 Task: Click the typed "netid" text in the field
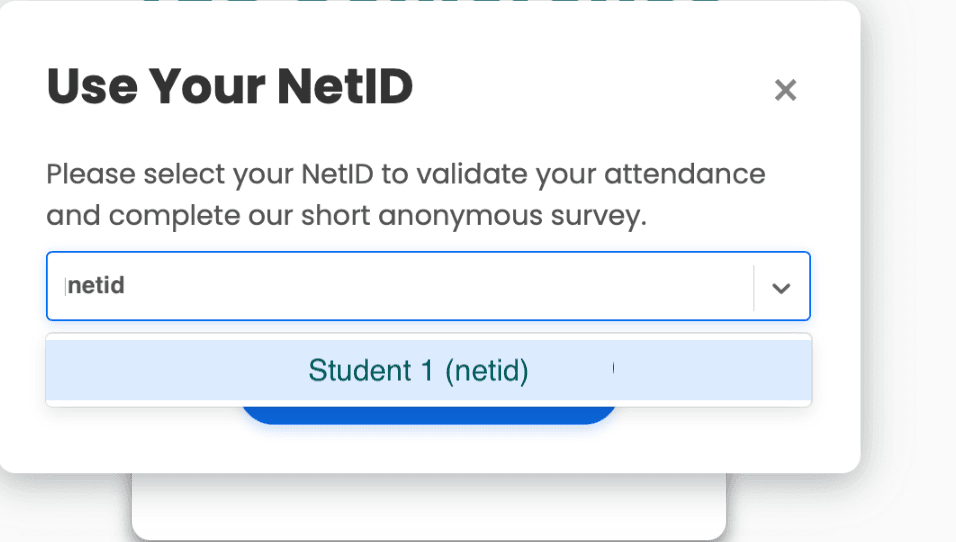[96, 287]
